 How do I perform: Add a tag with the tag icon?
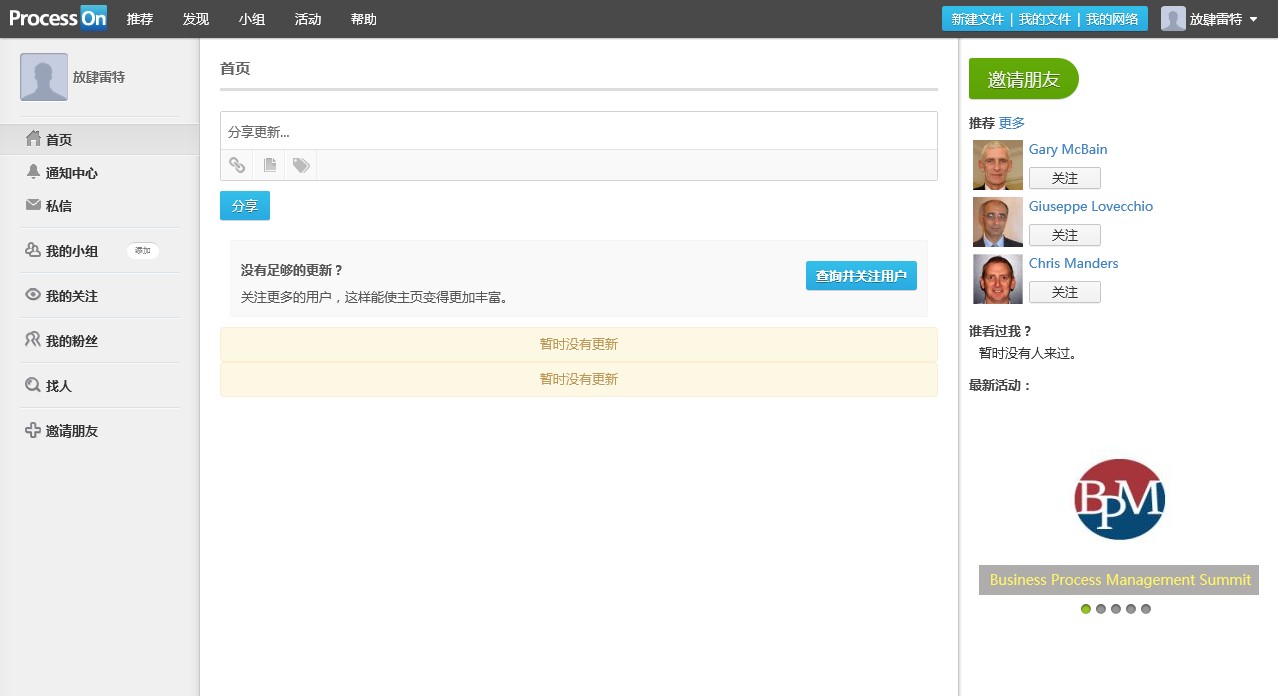click(x=301, y=165)
